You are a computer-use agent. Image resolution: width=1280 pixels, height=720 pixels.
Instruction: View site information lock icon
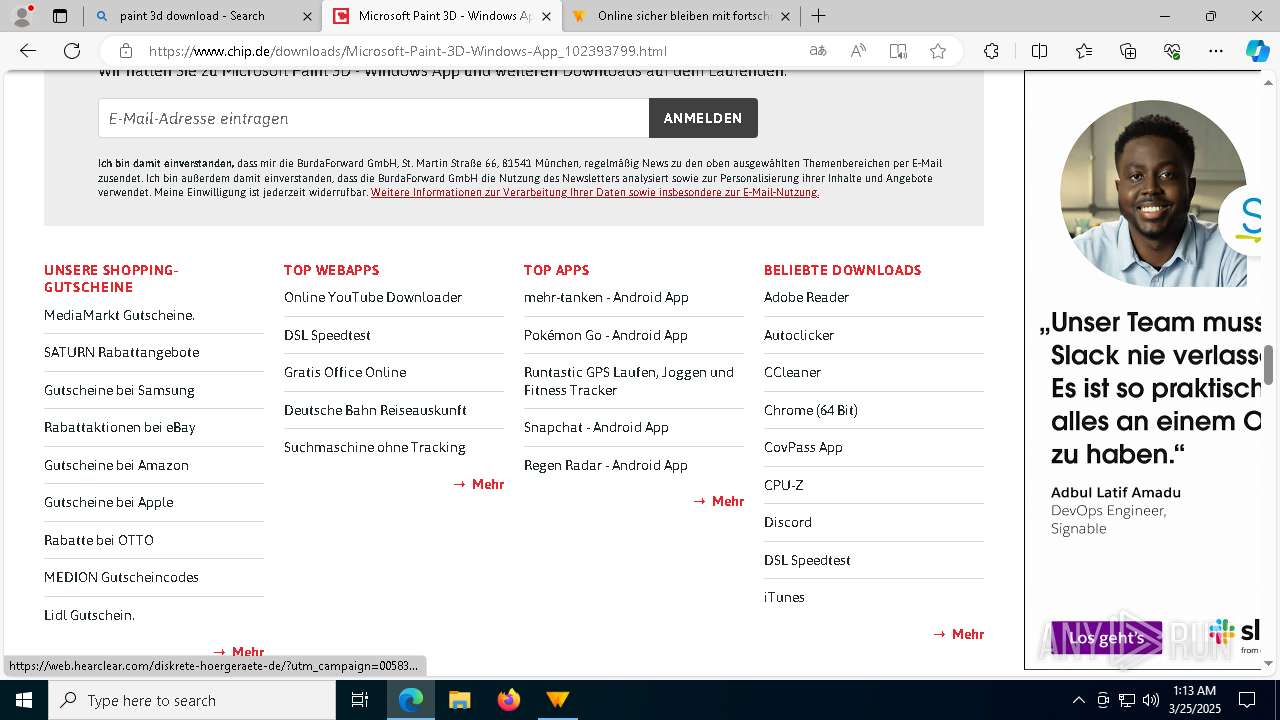125,51
